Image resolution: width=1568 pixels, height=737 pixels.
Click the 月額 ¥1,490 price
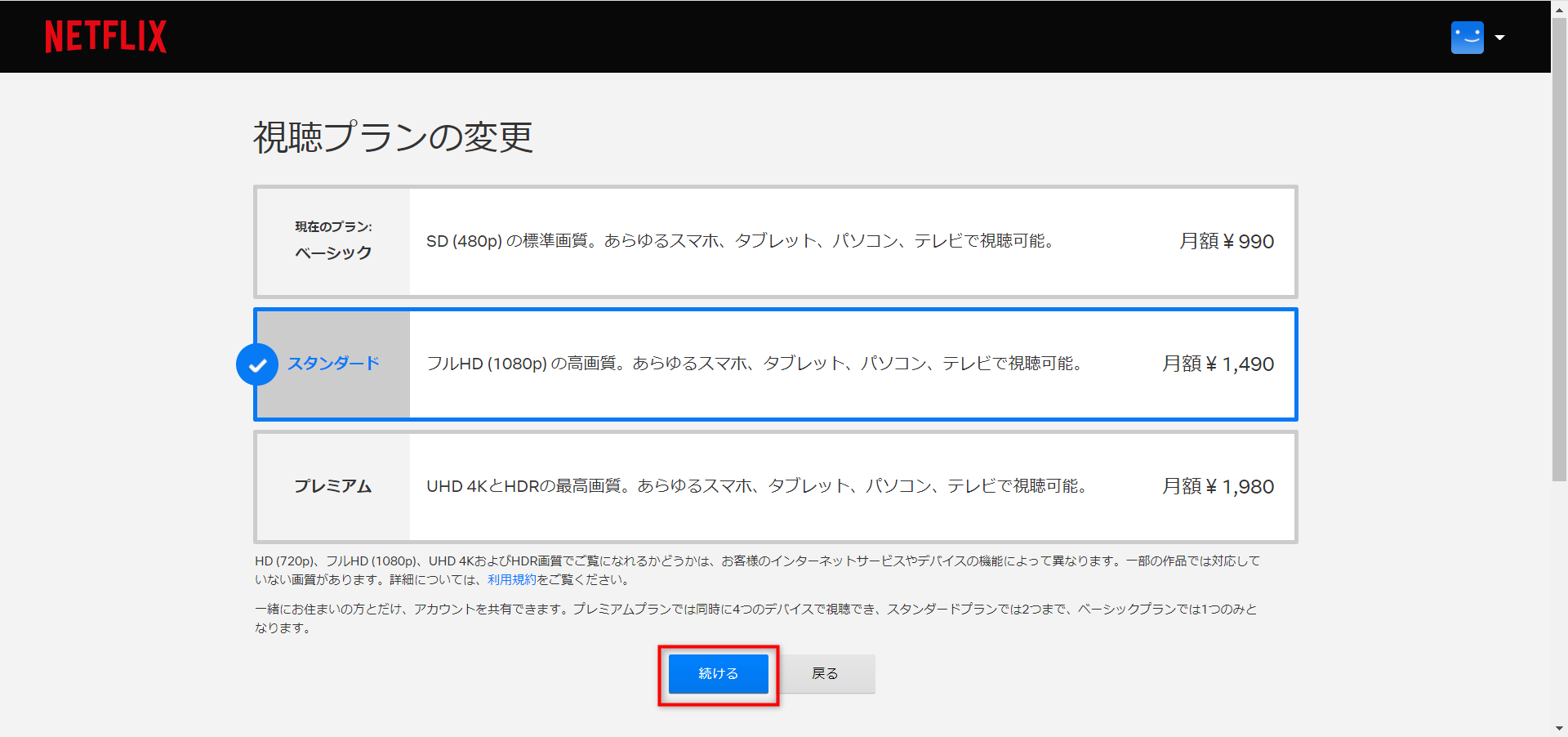pyautogui.click(x=1218, y=364)
